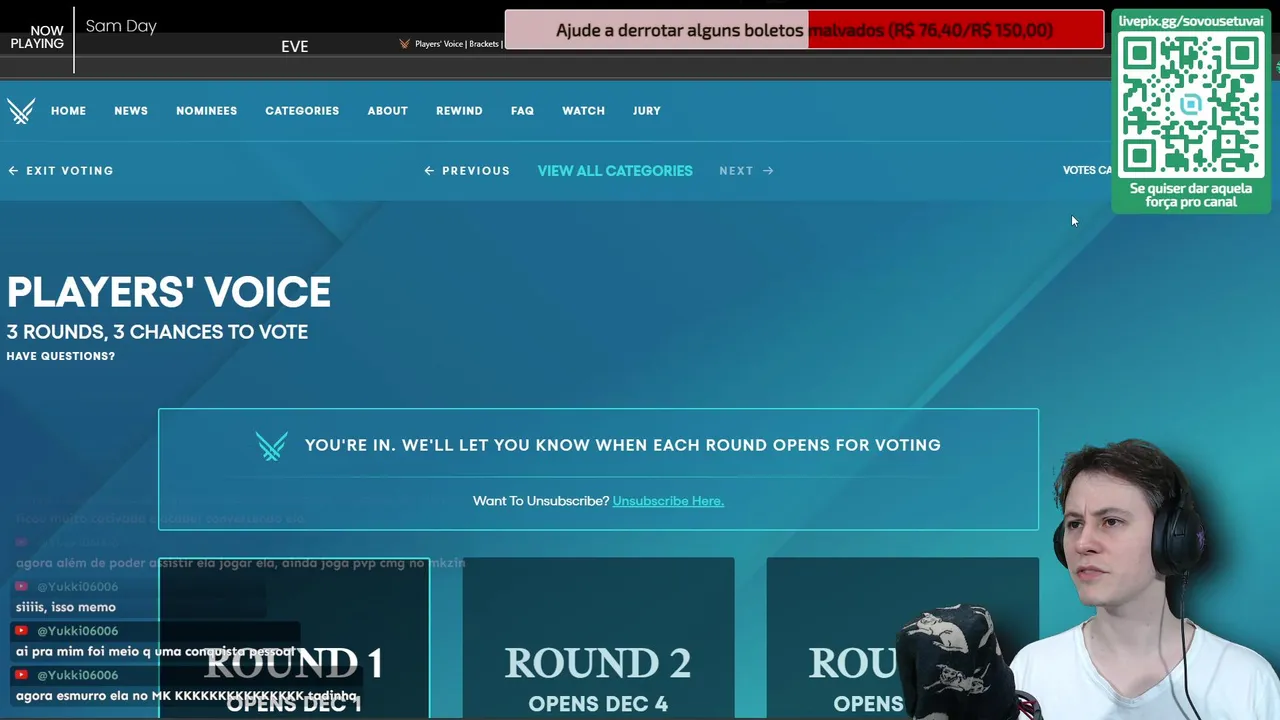
Task: Click the livepix.gg/sovousetuvai URL text
Action: click(1191, 21)
